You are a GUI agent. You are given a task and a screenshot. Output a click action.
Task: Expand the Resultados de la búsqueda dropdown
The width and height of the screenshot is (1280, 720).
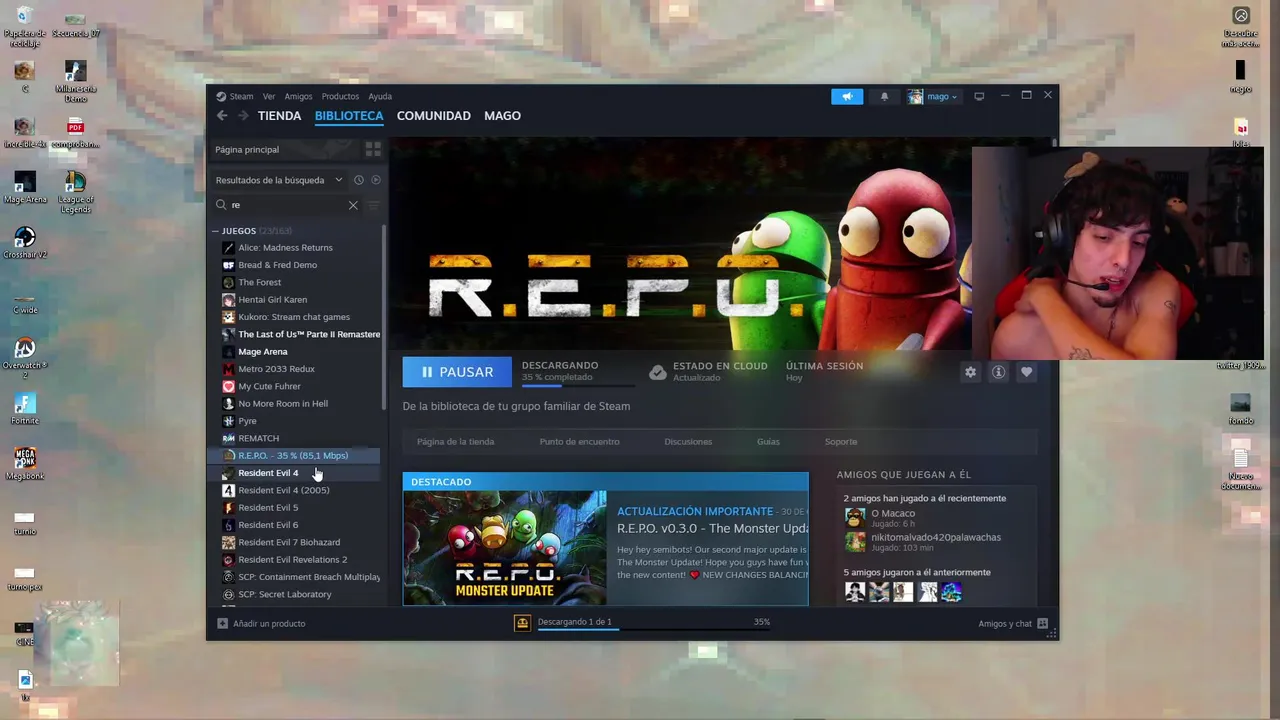[x=279, y=180]
